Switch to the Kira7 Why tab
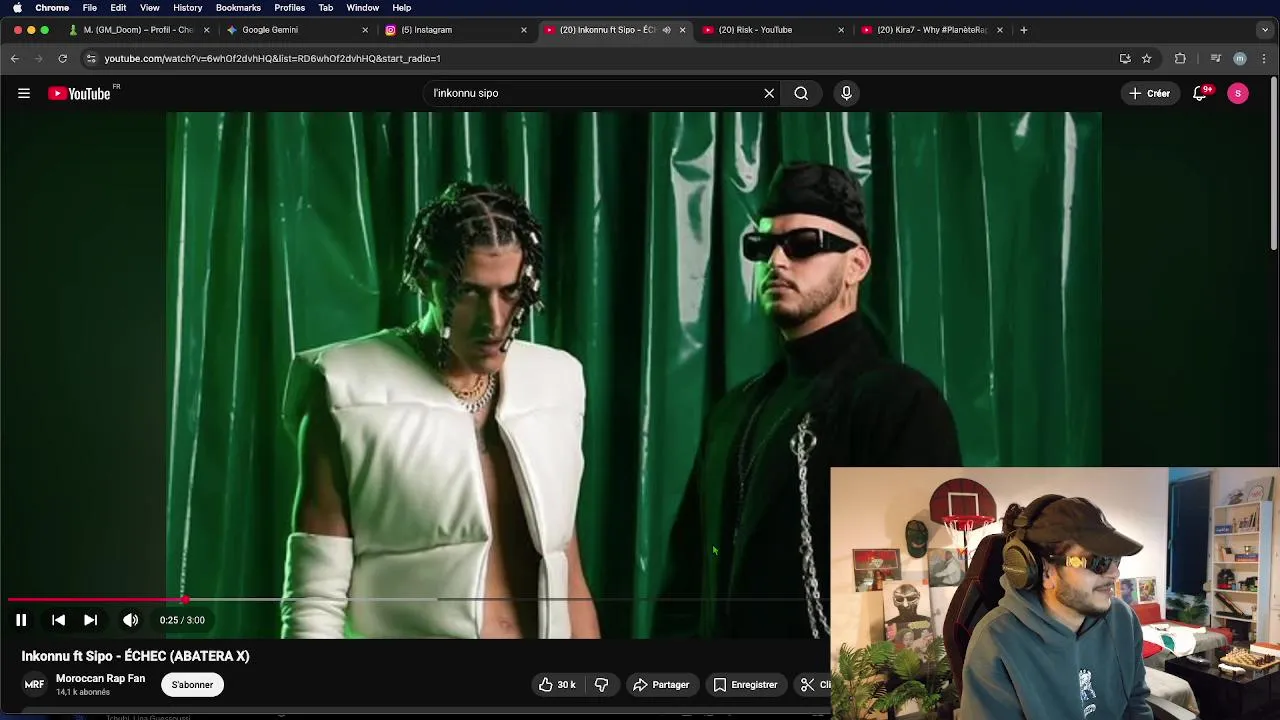 (931, 30)
